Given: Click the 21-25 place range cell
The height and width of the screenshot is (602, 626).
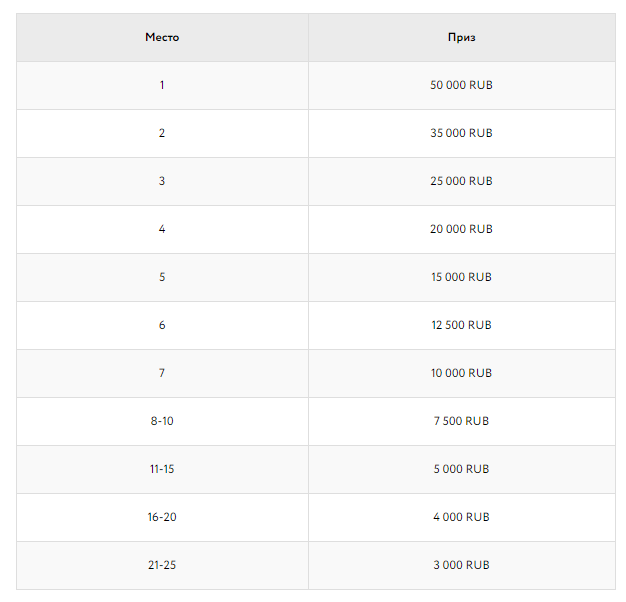Looking at the screenshot, I should tap(162, 565).
